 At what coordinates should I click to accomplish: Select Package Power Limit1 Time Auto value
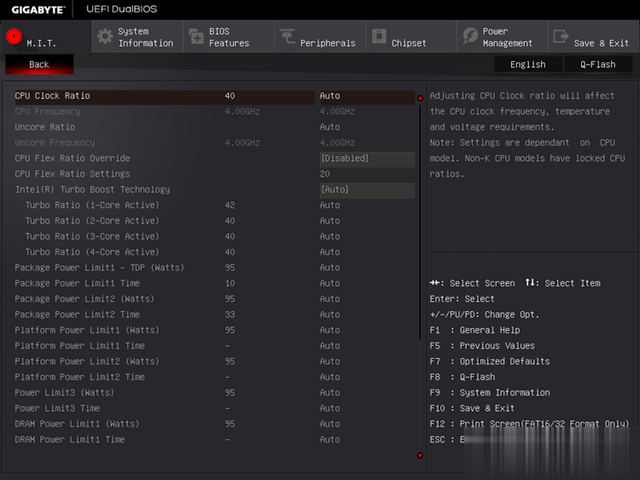(x=330, y=283)
